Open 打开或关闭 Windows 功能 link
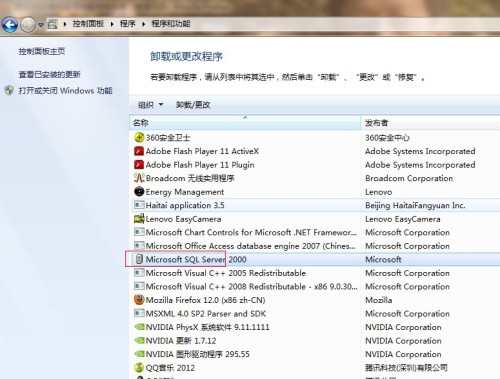500x379 pixels. coord(65,90)
